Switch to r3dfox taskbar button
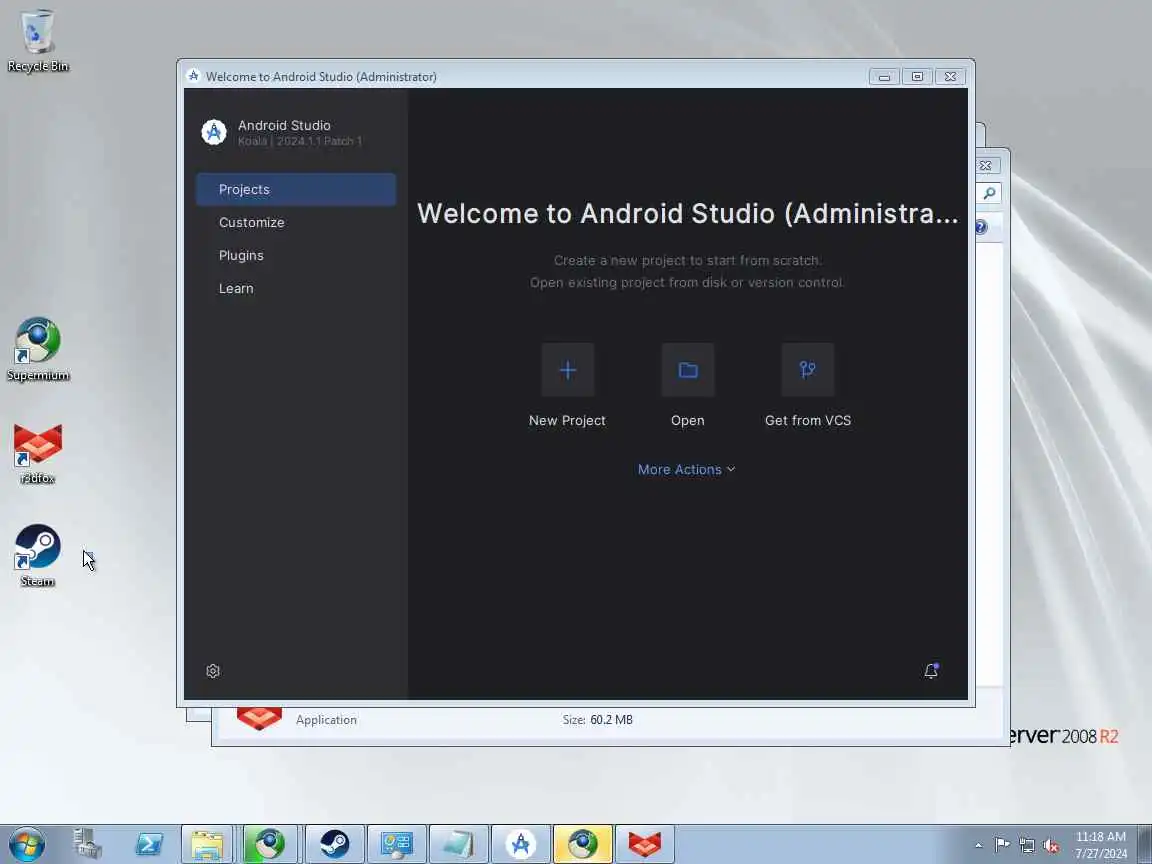The width and height of the screenshot is (1152, 864). pos(644,844)
